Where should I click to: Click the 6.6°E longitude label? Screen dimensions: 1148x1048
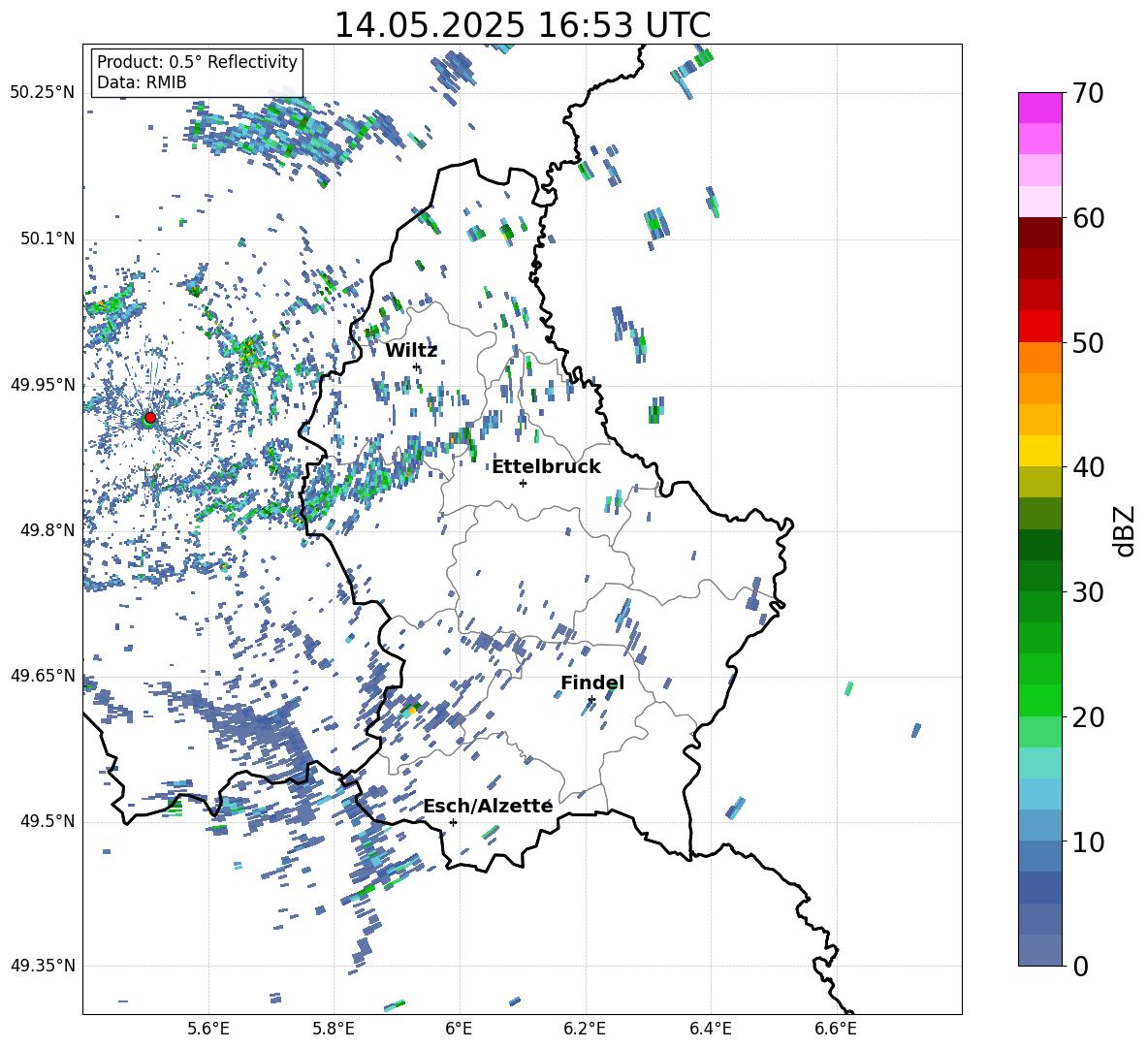836,1029
